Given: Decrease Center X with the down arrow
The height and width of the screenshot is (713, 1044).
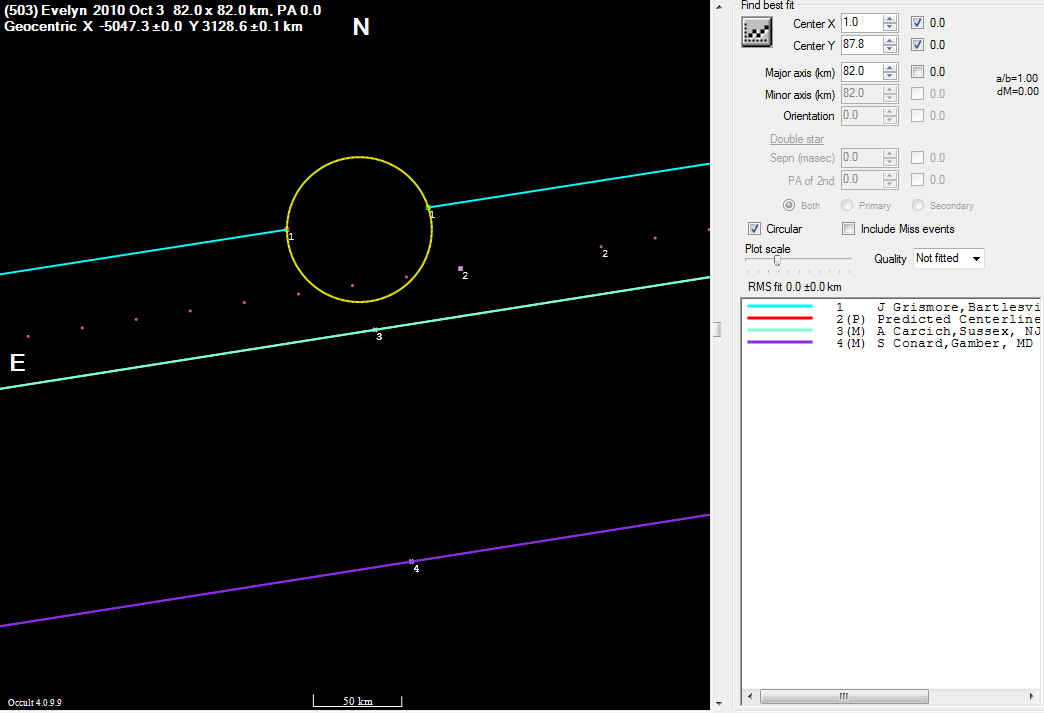Looking at the screenshot, I should click(x=890, y=27).
